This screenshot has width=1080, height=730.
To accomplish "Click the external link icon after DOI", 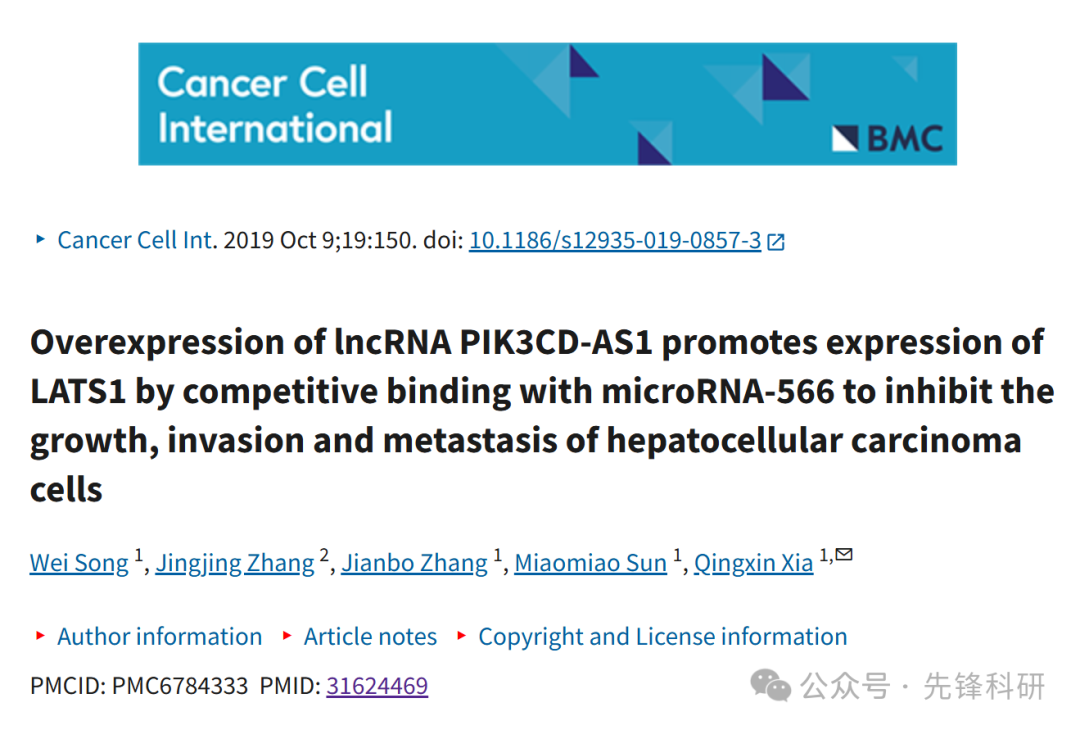I will click(776, 242).
